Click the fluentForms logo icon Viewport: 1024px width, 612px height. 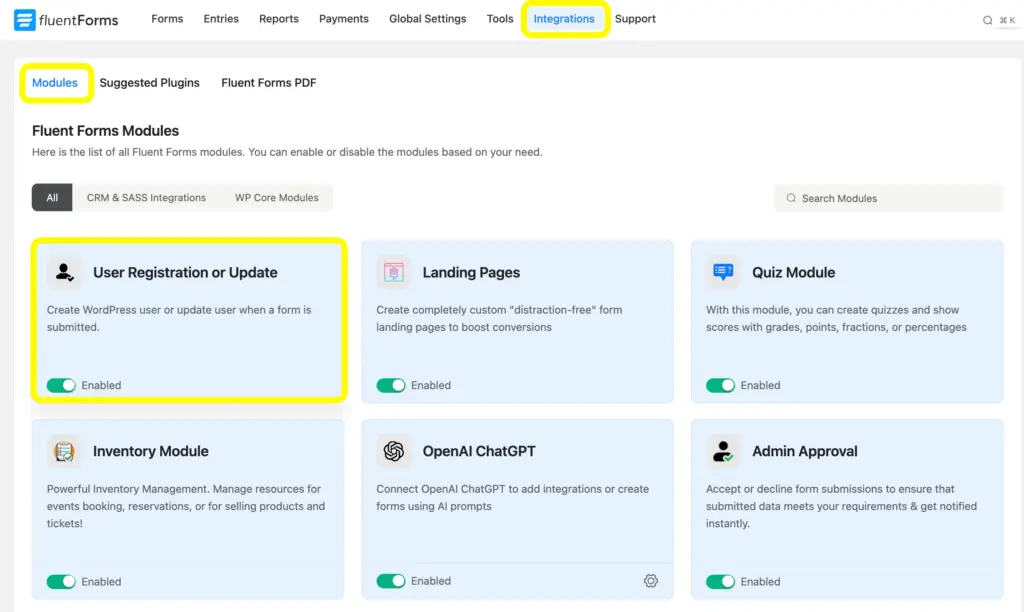[x=24, y=20]
